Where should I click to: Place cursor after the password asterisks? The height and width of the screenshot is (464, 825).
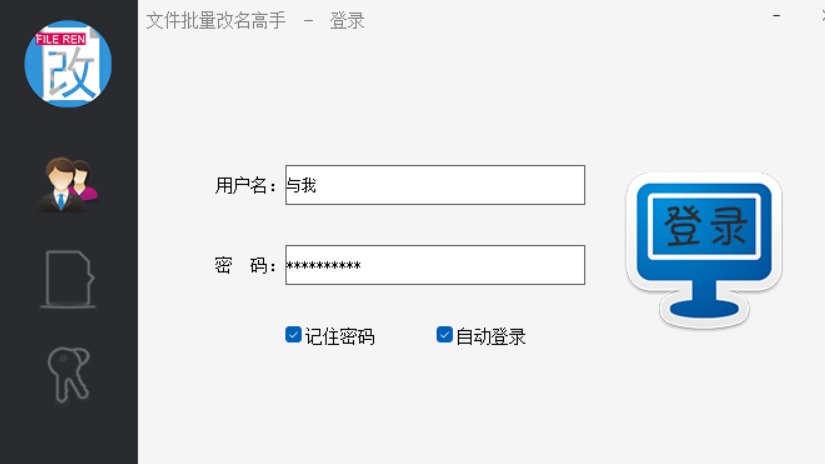[363, 266]
